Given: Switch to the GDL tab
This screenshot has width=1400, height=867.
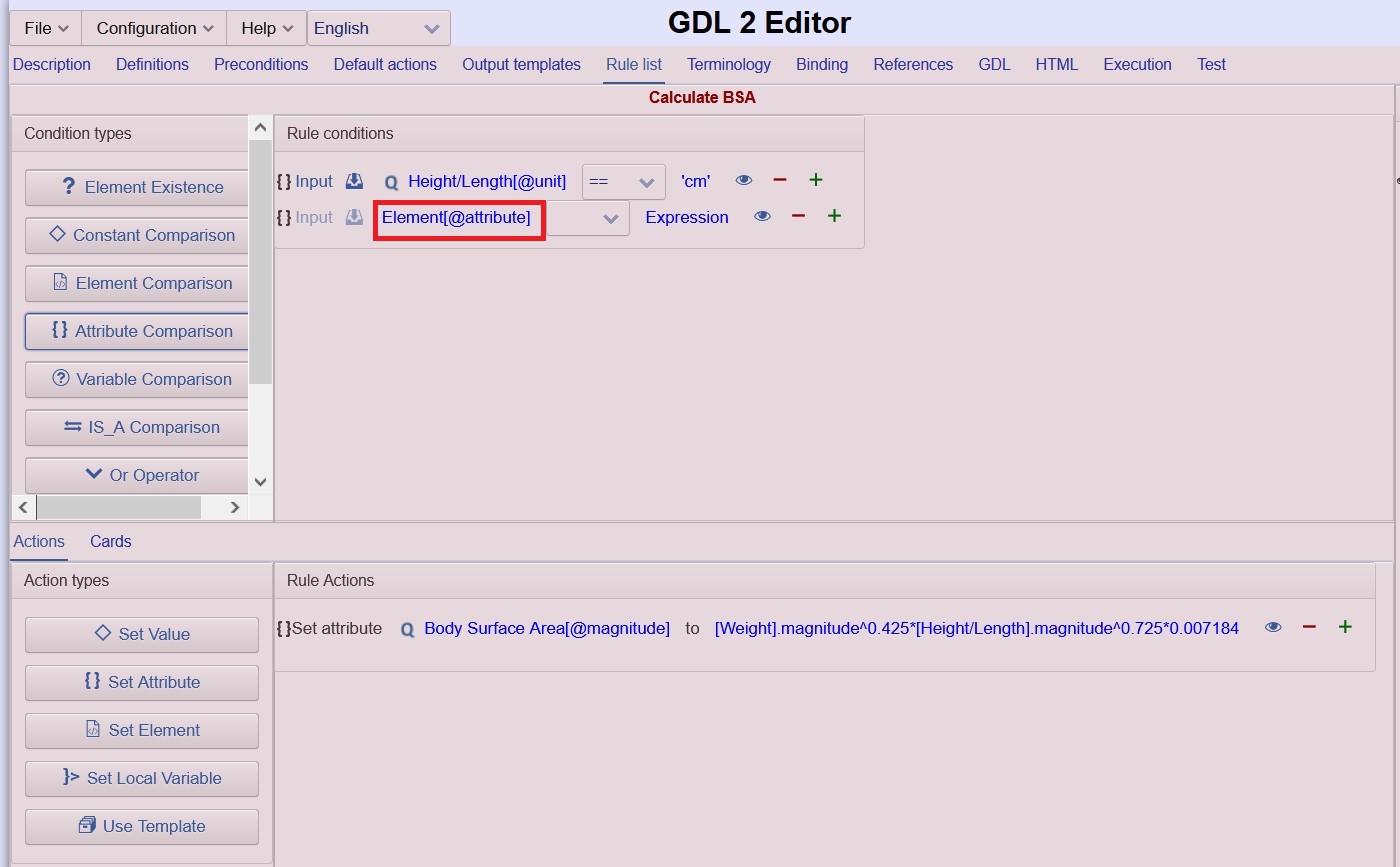Looking at the screenshot, I should pyautogui.click(x=994, y=64).
